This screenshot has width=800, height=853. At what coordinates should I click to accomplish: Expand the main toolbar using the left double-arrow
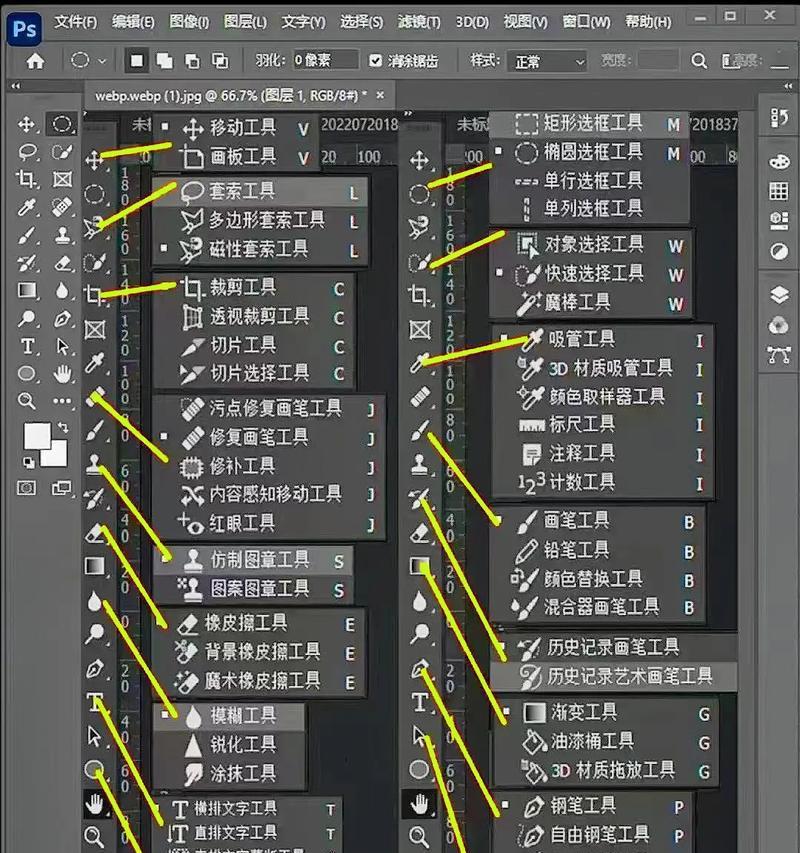coord(15,86)
